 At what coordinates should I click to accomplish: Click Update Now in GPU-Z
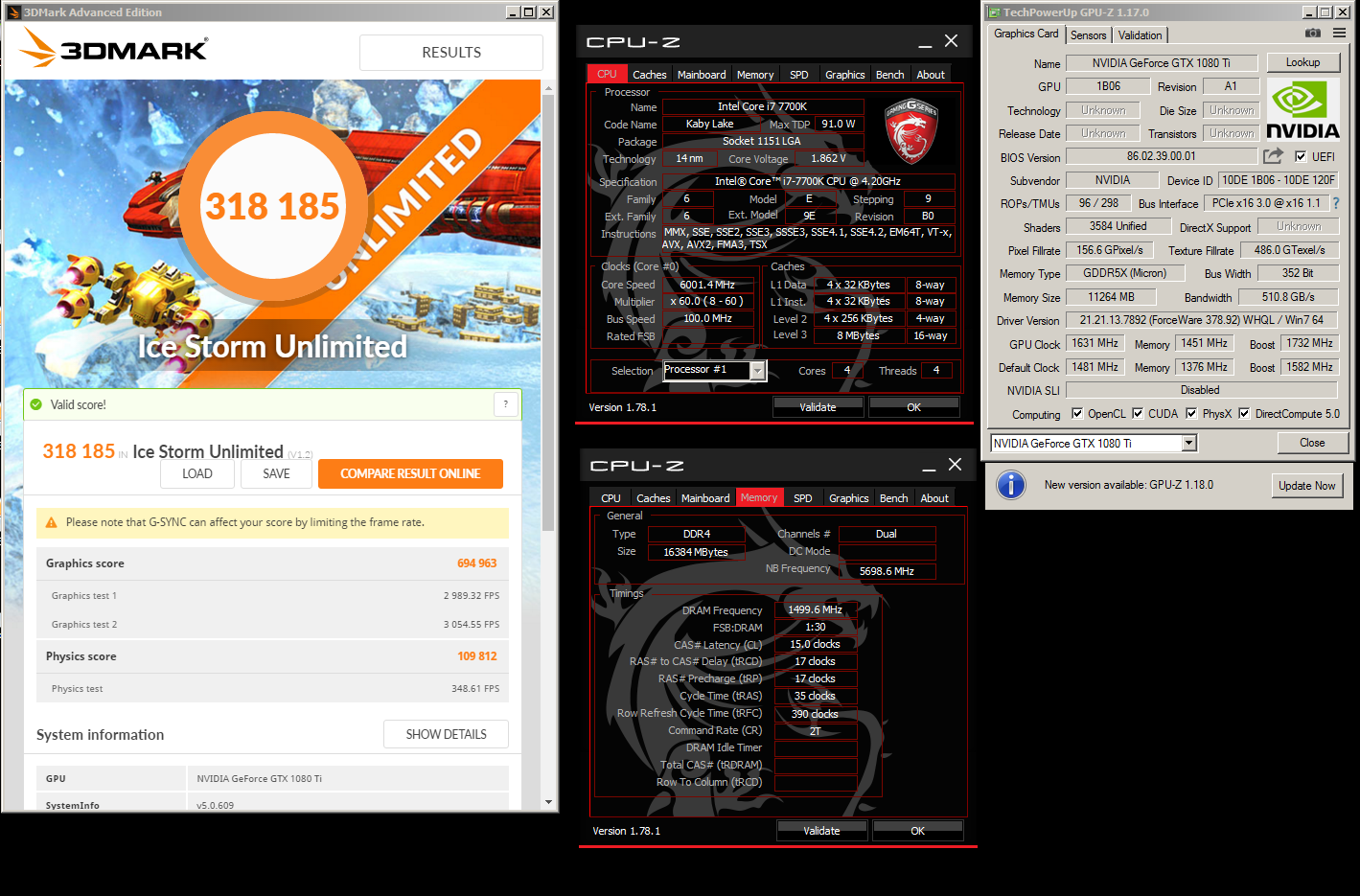(1306, 486)
